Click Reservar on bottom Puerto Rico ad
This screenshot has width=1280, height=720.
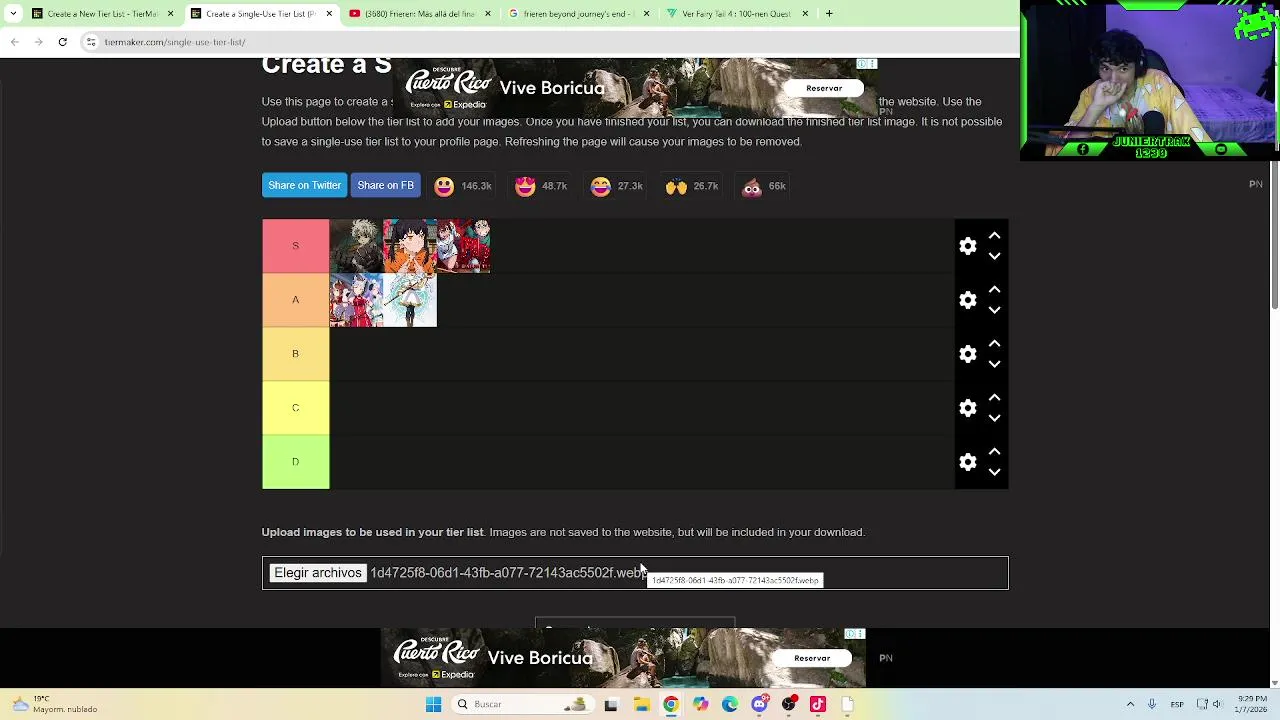coord(812,658)
